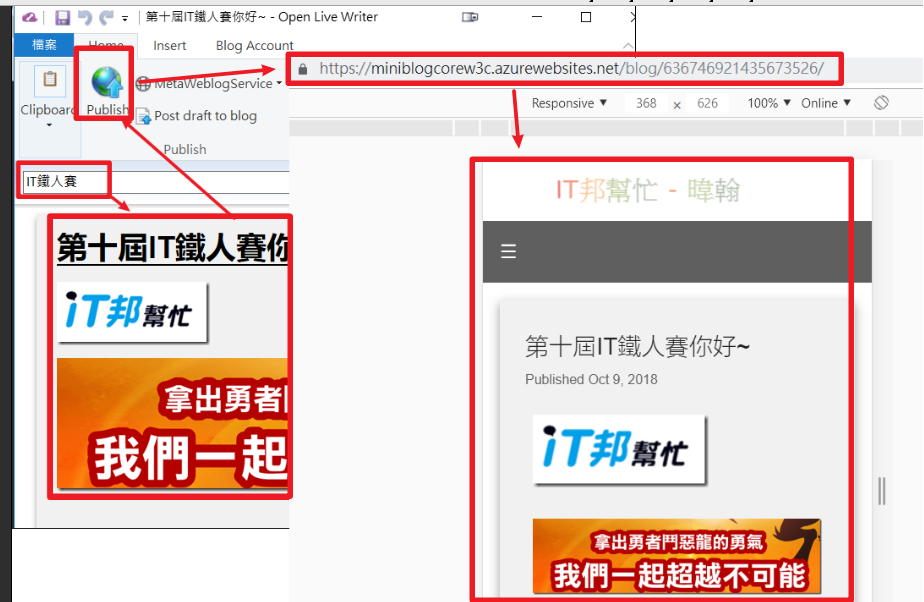Viewport: 924px width, 602px height.
Task: Click the blog header IT邦幫忙 - 暐翰
Action: click(x=648, y=190)
